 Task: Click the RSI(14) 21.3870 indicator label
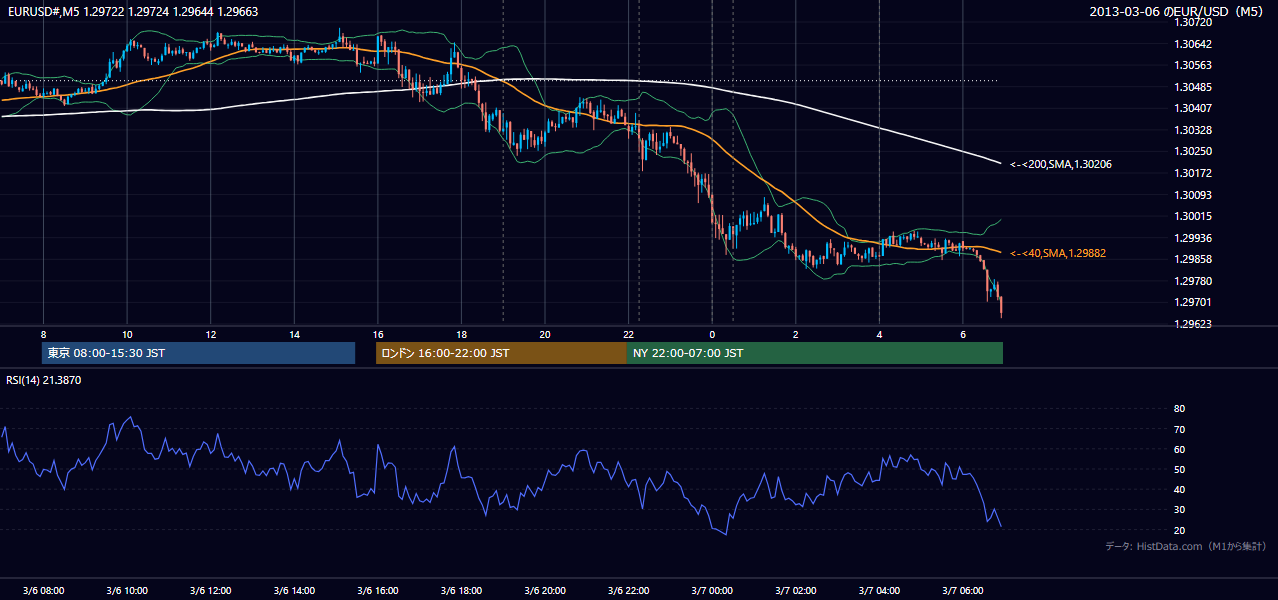(43, 380)
